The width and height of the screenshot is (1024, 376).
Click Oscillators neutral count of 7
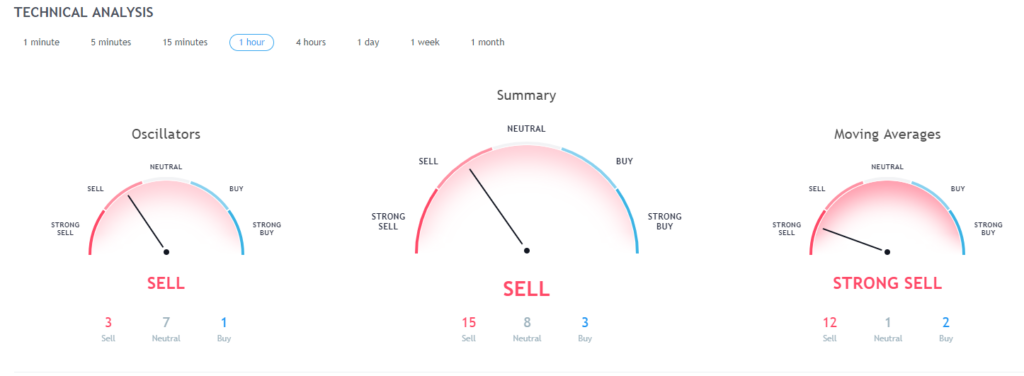click(166, 322)
